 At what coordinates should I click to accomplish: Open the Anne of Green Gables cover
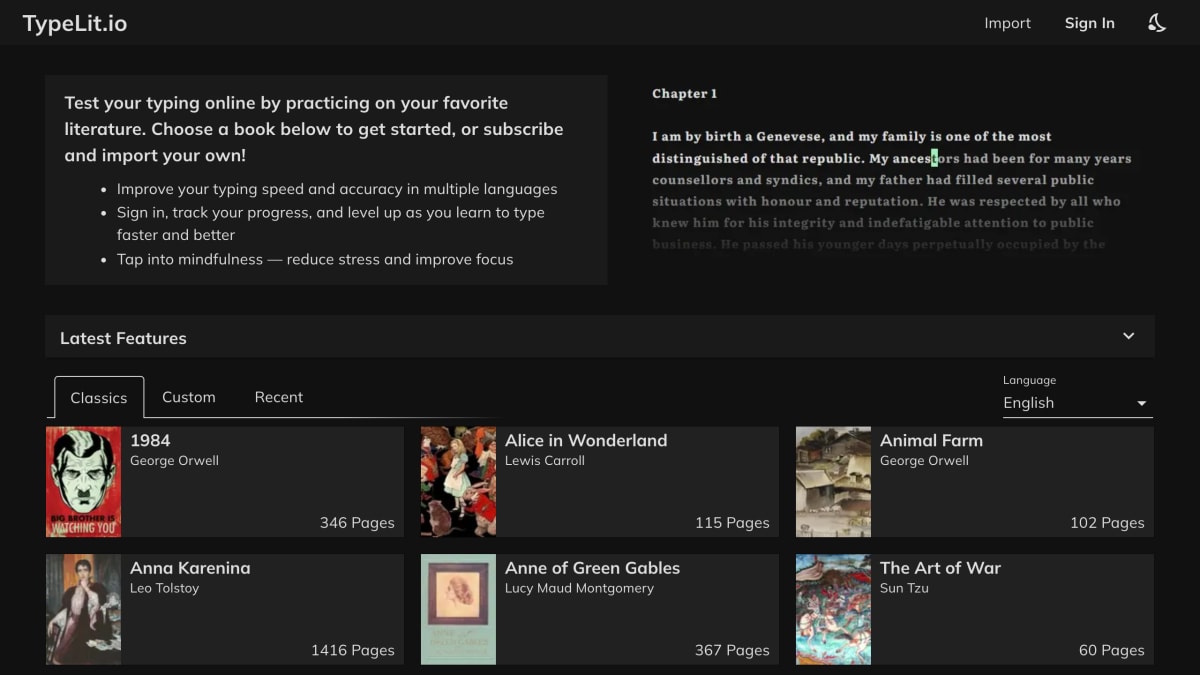pyautogui.click(x=458, y=609)
